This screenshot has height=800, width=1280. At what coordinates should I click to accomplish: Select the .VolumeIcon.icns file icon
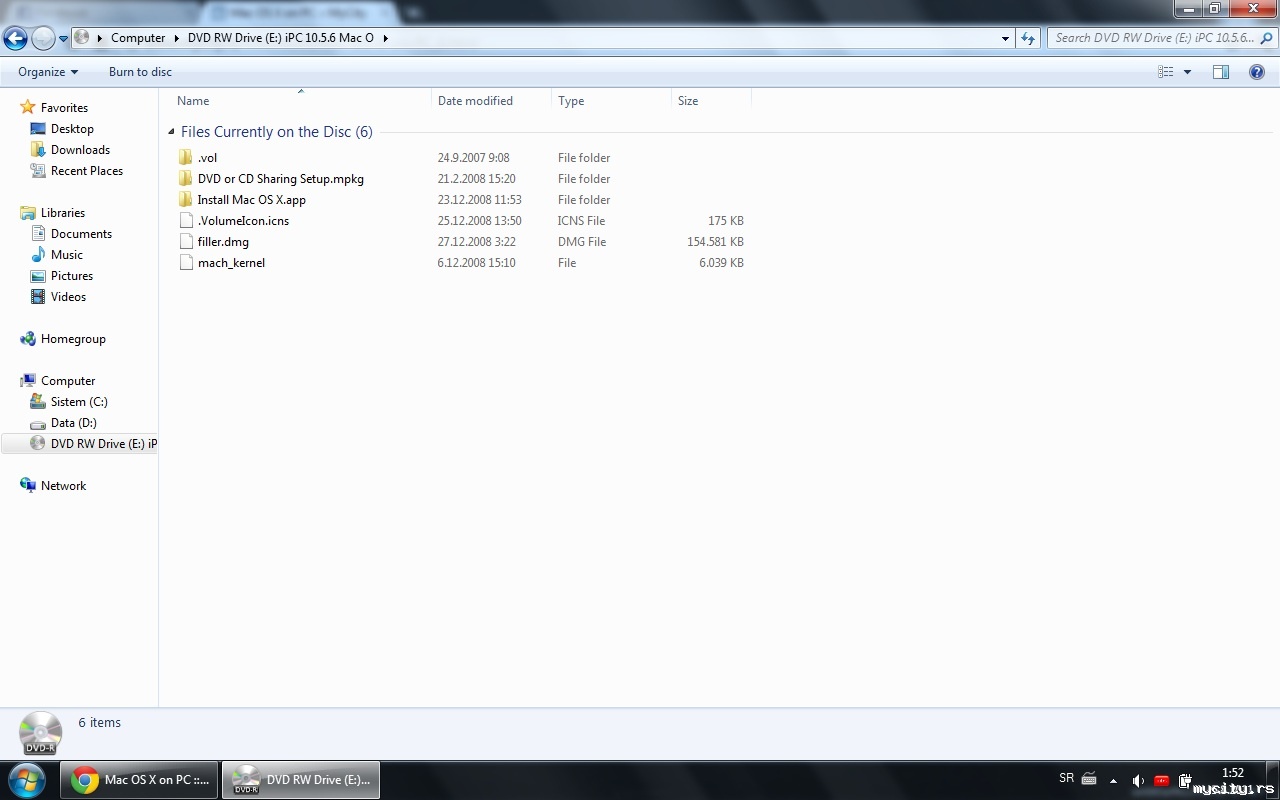[x=185, y=221]
